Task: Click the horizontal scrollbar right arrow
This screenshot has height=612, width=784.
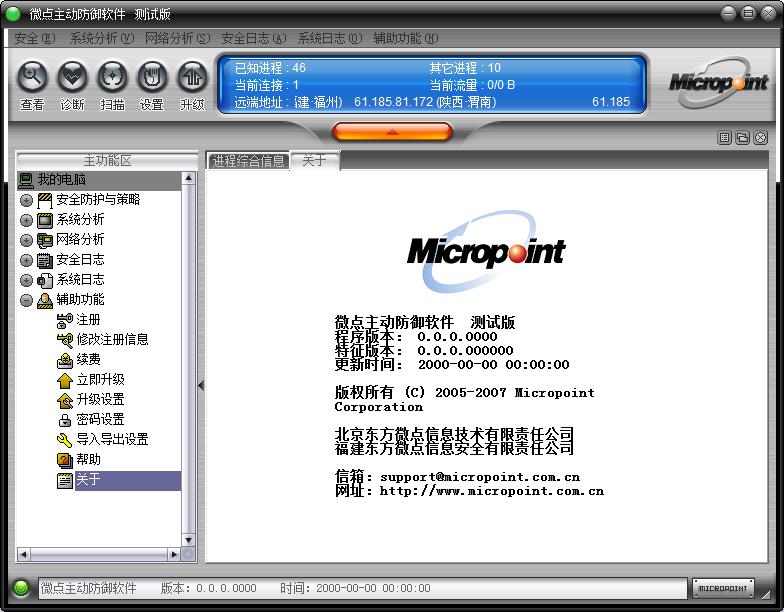Action: click(174, 554)
